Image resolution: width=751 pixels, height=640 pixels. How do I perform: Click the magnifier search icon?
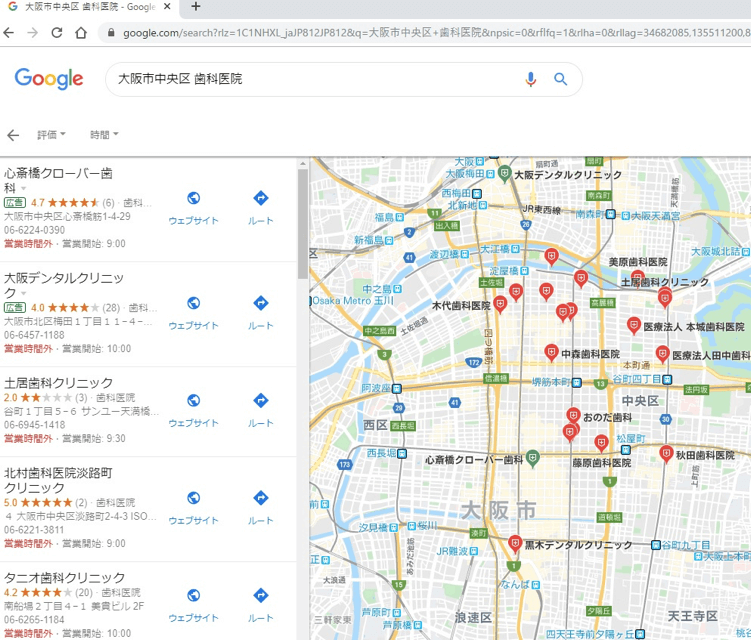560,79
